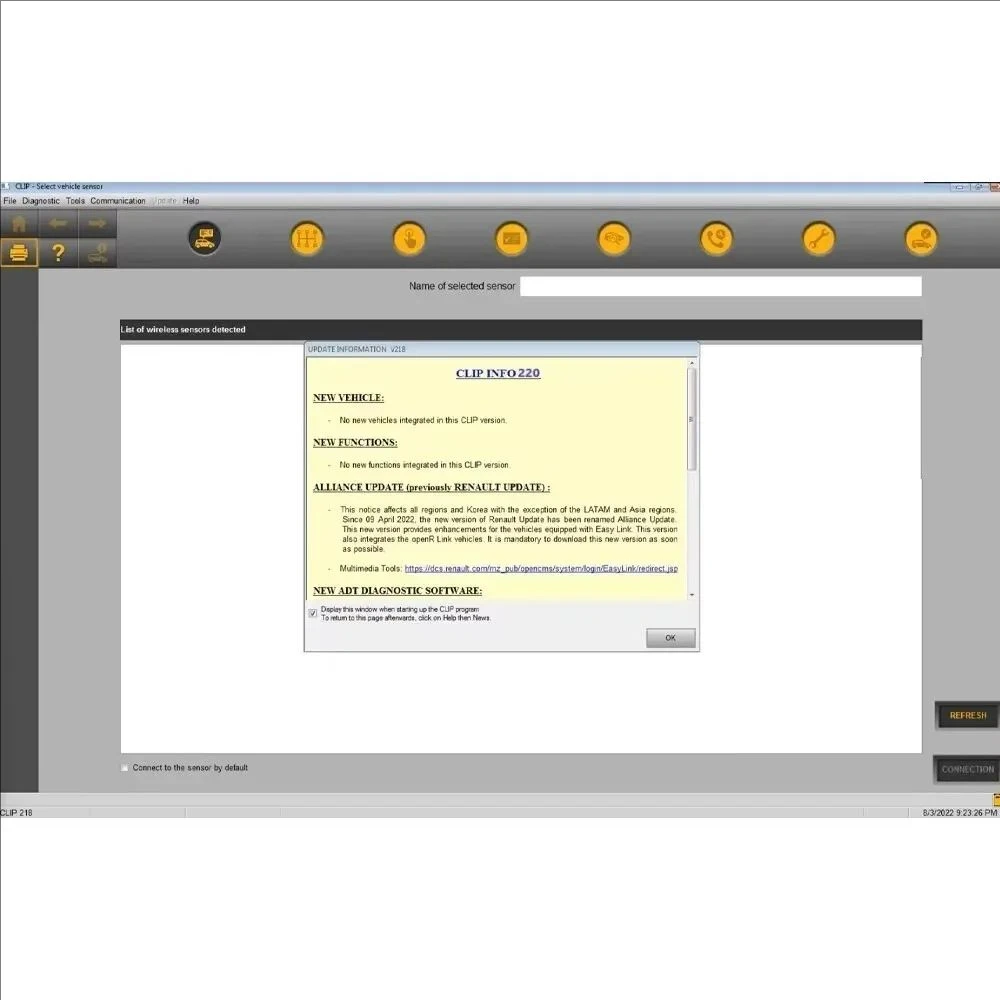Open the Communication menu
The width and height of the screenshot is (1000, 1000).
click(x=118, y=201)
